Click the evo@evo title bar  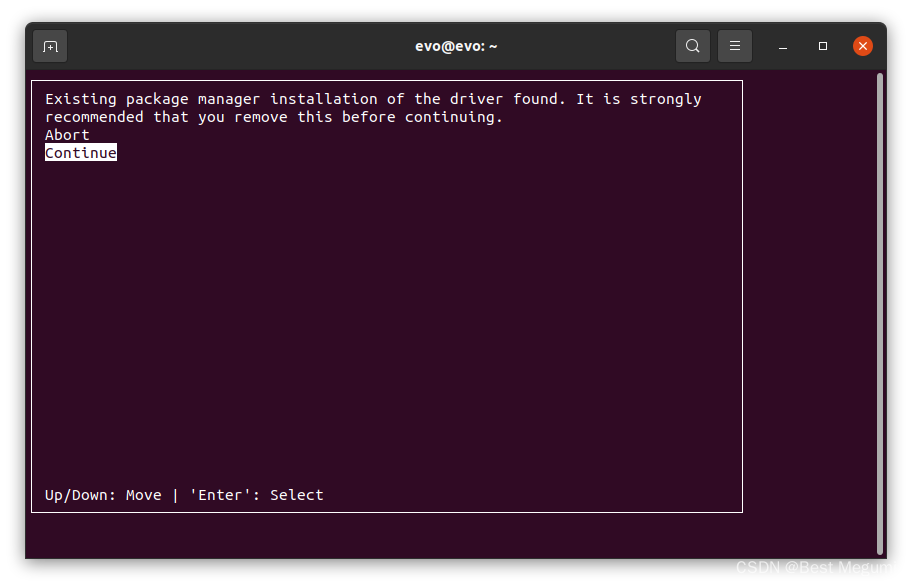click(456, 45)
